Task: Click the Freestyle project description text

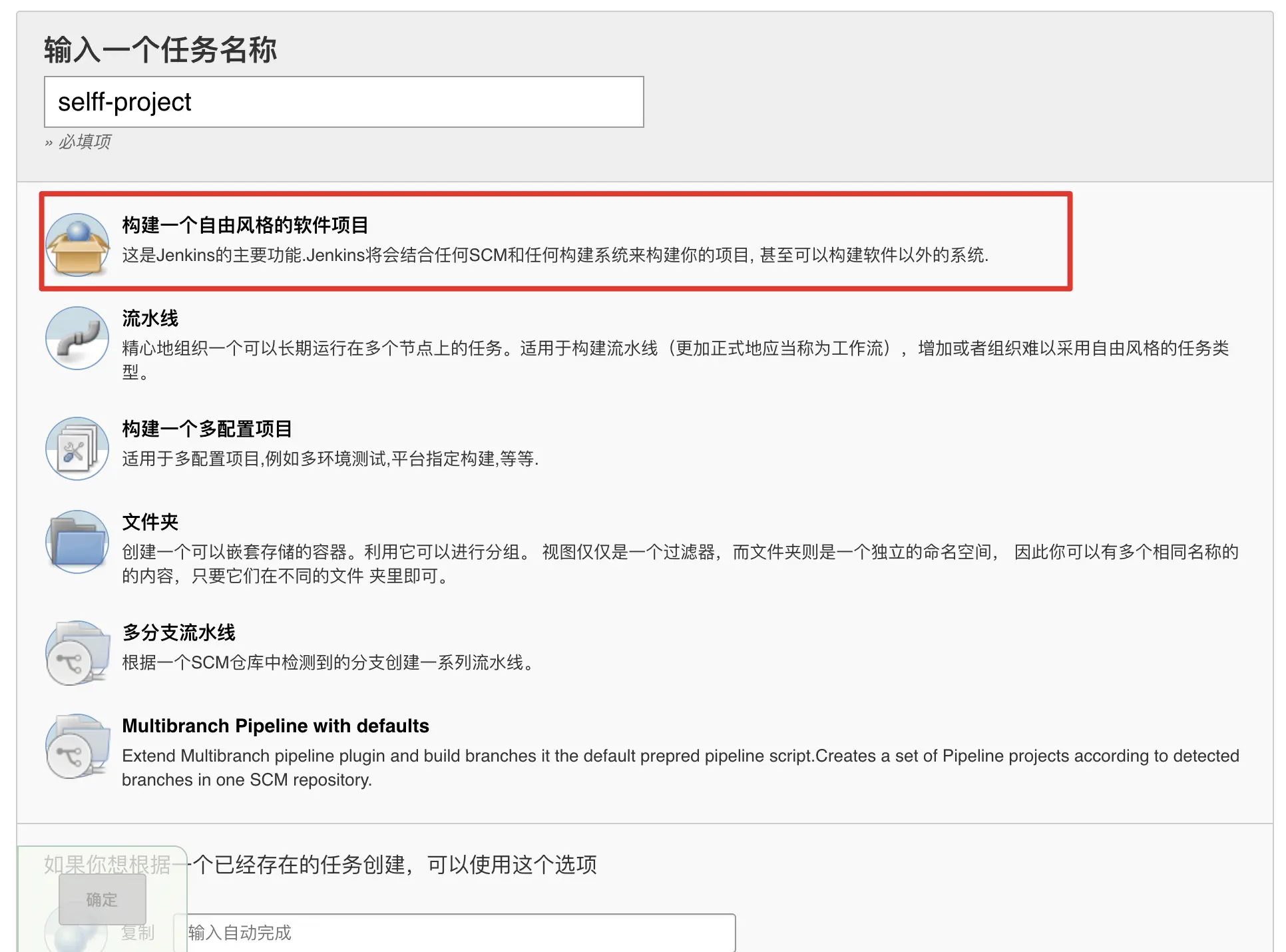Action: click(x=554, y=255)
